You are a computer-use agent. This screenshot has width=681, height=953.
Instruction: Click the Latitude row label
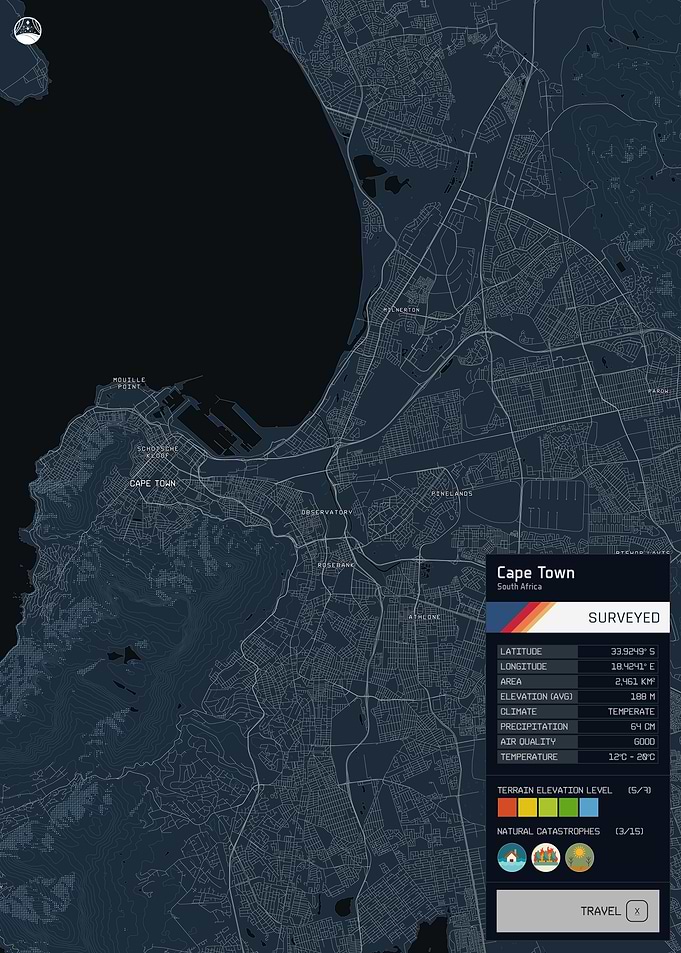click(521, 652)
